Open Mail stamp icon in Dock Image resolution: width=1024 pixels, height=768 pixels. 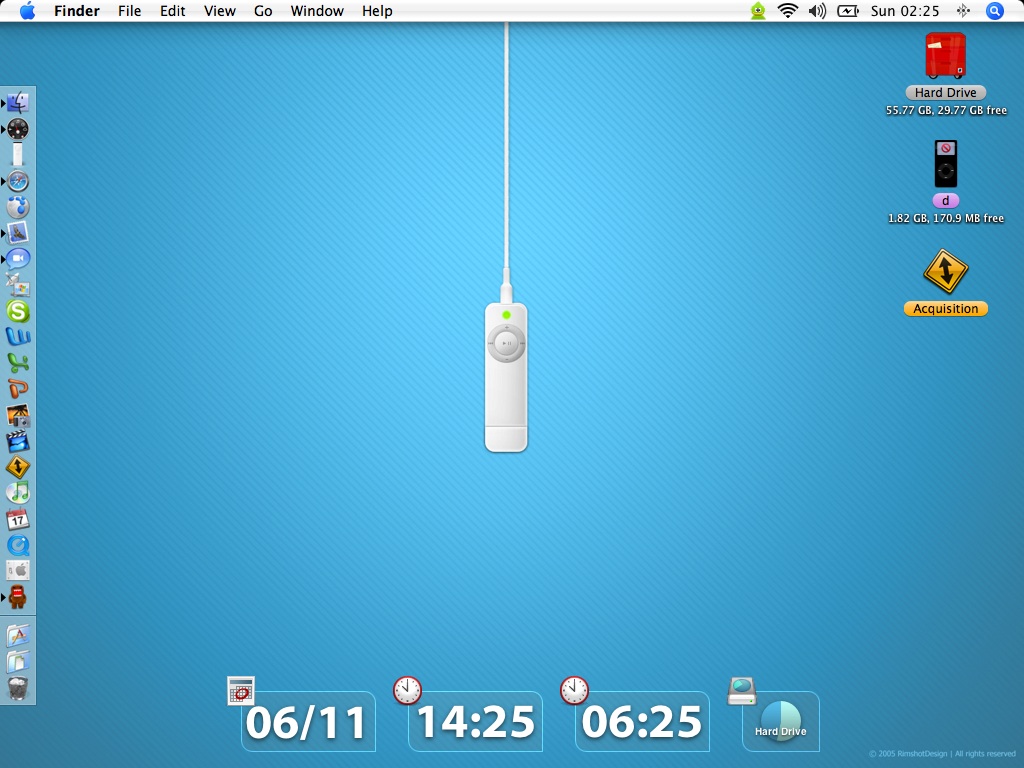tap(18, 232)
